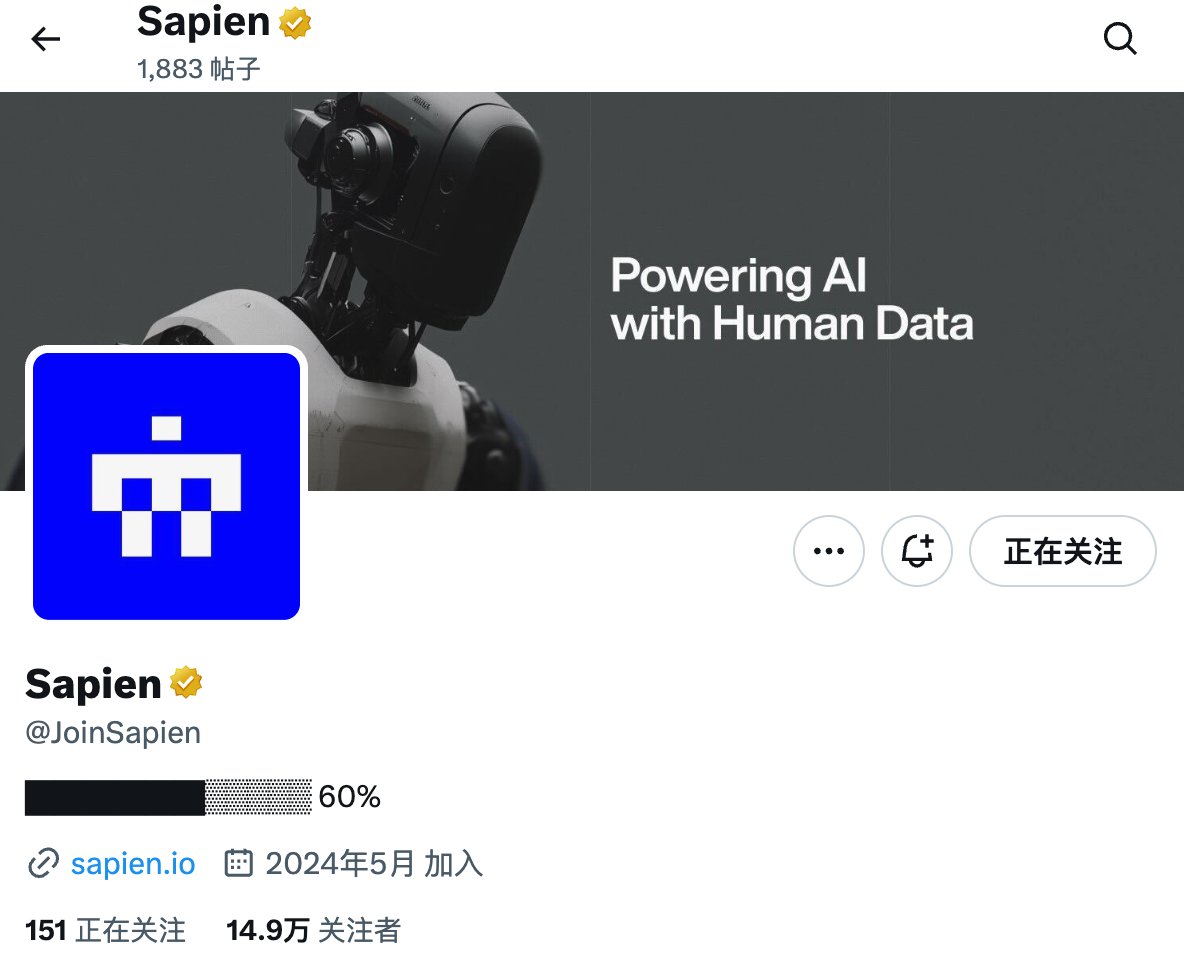Click the calendar icon next to join date
This screenshot has height=962, width=1184.
[x=239, y=863]
